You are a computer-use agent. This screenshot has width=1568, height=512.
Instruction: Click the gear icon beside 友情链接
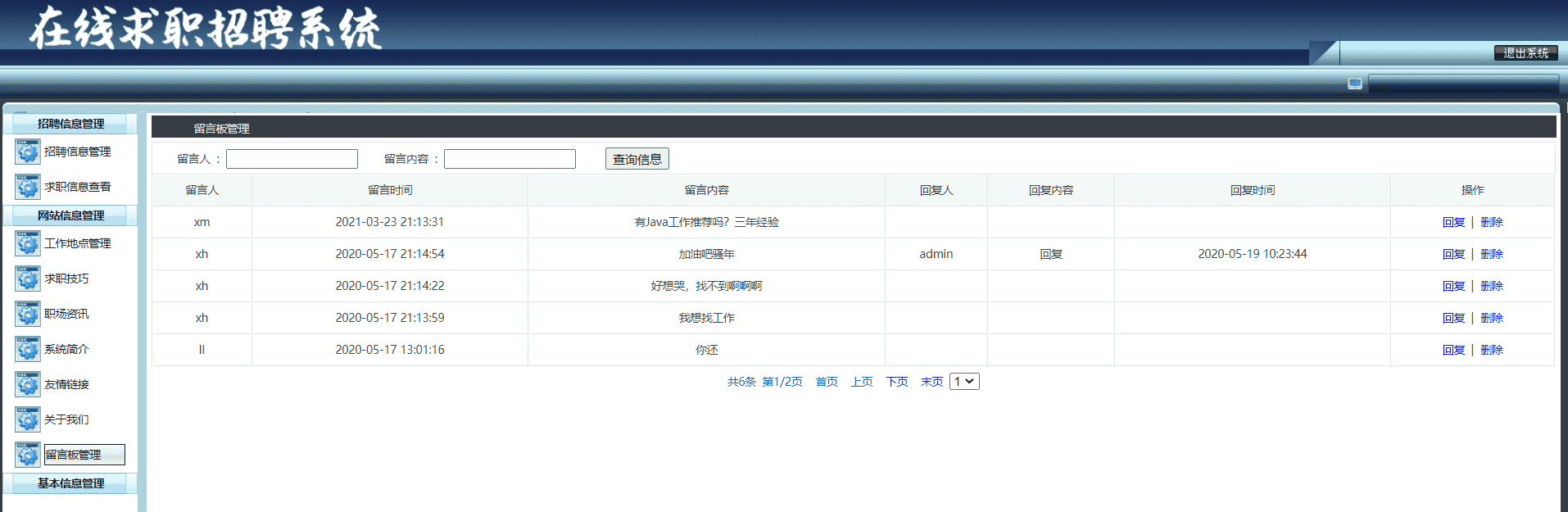(x=27, y=385)
